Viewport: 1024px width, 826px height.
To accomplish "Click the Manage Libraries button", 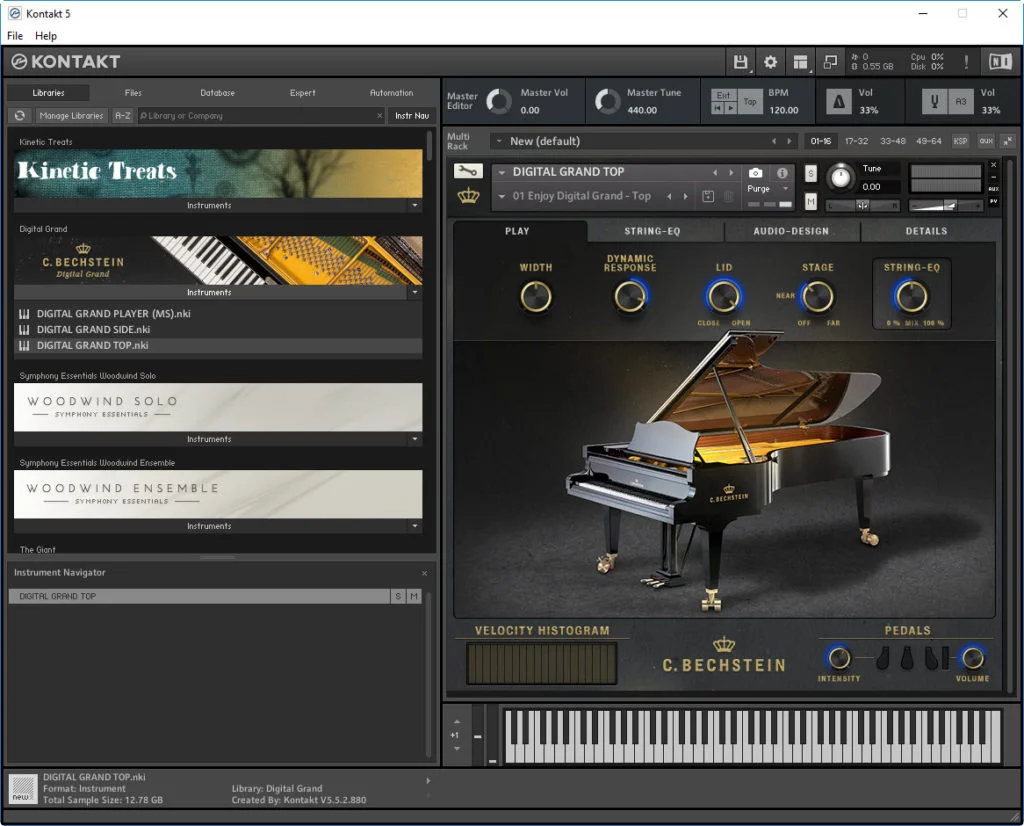I will point(71,116).
